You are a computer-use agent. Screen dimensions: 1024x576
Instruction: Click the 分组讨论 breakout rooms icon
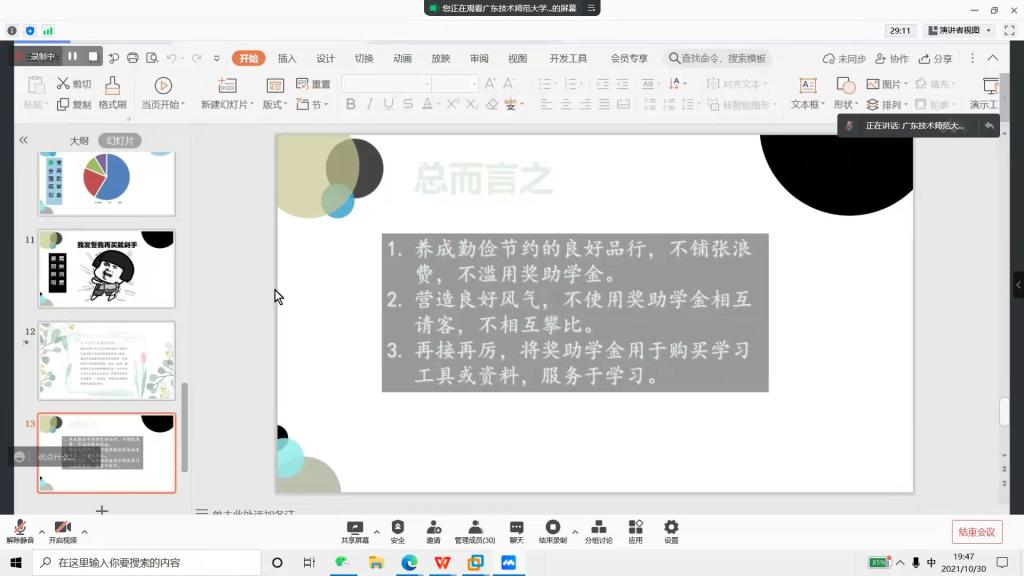598,527
